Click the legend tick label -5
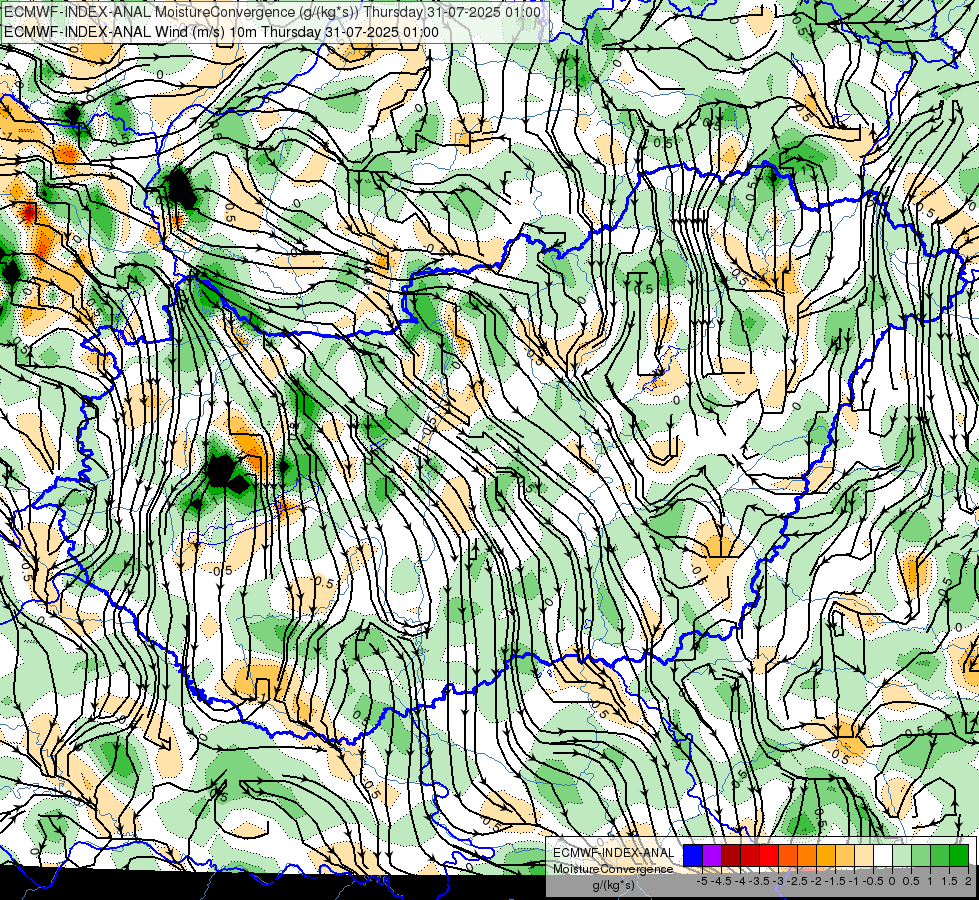This screenshot has height=900, width=979. click(702, 881)
